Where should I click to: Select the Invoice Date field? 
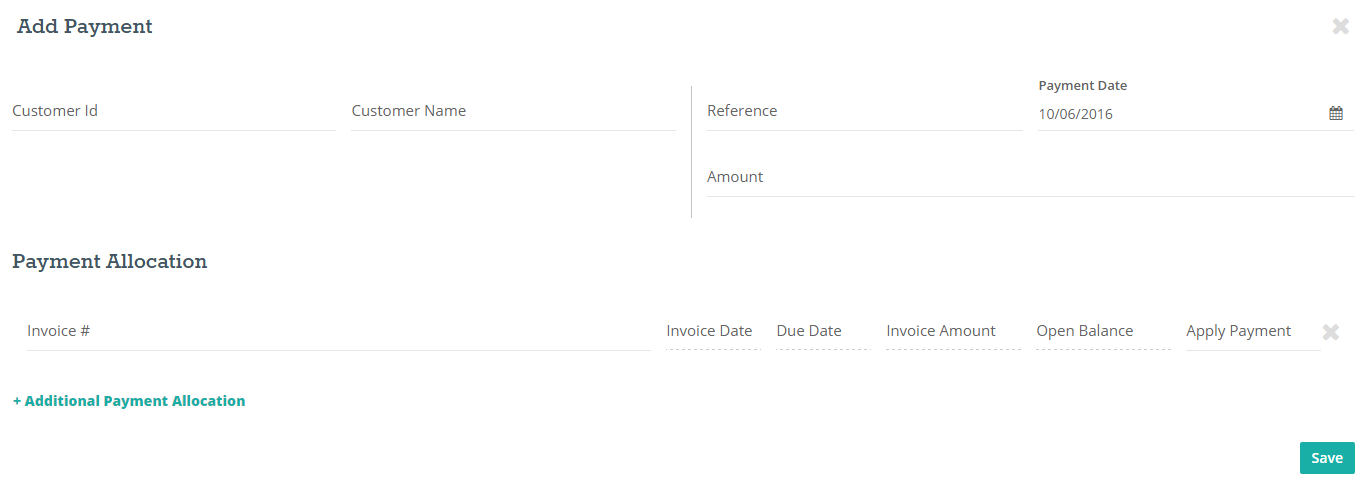[x=713, y=331]
